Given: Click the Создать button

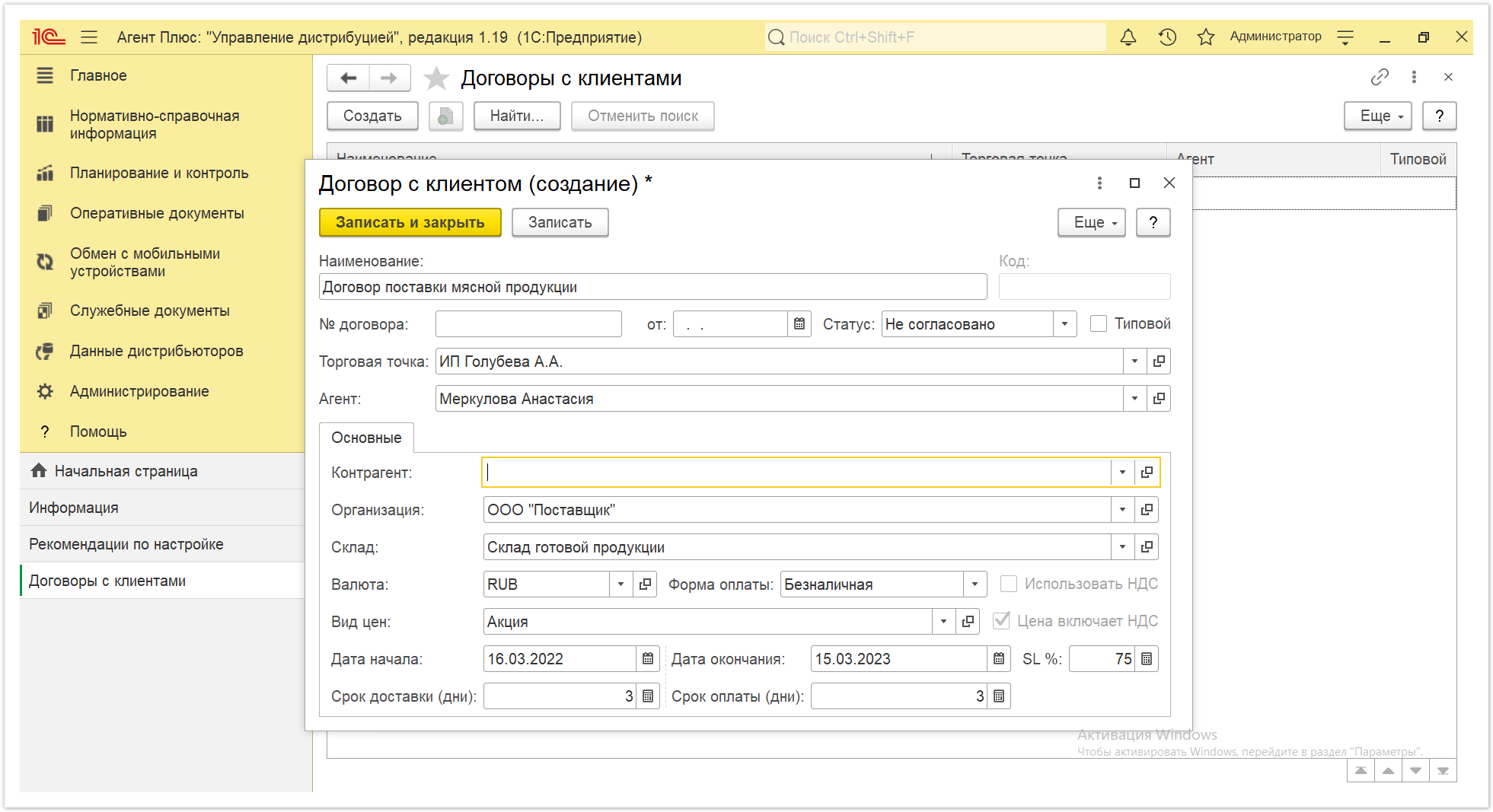Looking at the screenshot, I should [372, 116].
